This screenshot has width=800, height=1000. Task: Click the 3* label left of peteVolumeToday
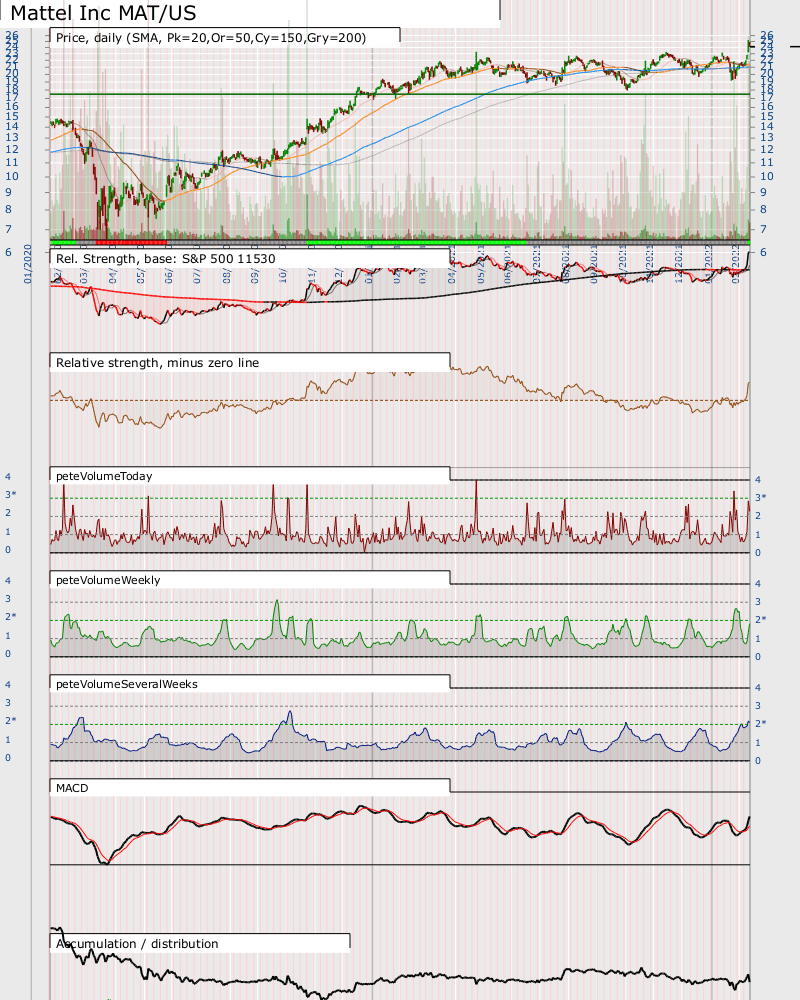pyautogui.click(x=10, y=495)
